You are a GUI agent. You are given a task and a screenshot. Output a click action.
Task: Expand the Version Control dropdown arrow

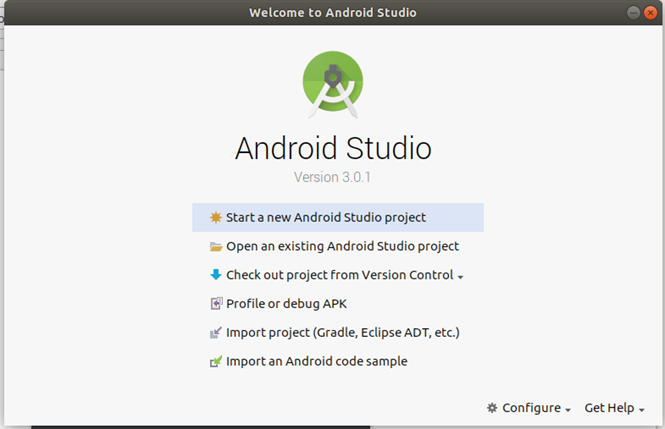pyautogui.click(x=460, y=277)
